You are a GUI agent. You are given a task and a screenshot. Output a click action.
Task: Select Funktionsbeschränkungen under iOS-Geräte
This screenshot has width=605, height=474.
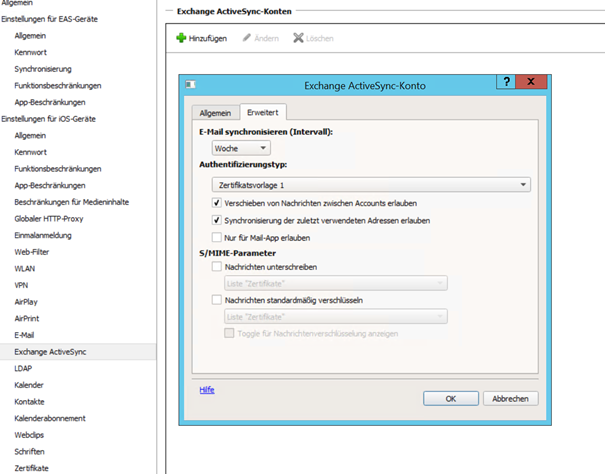click(x=58, y=168)
